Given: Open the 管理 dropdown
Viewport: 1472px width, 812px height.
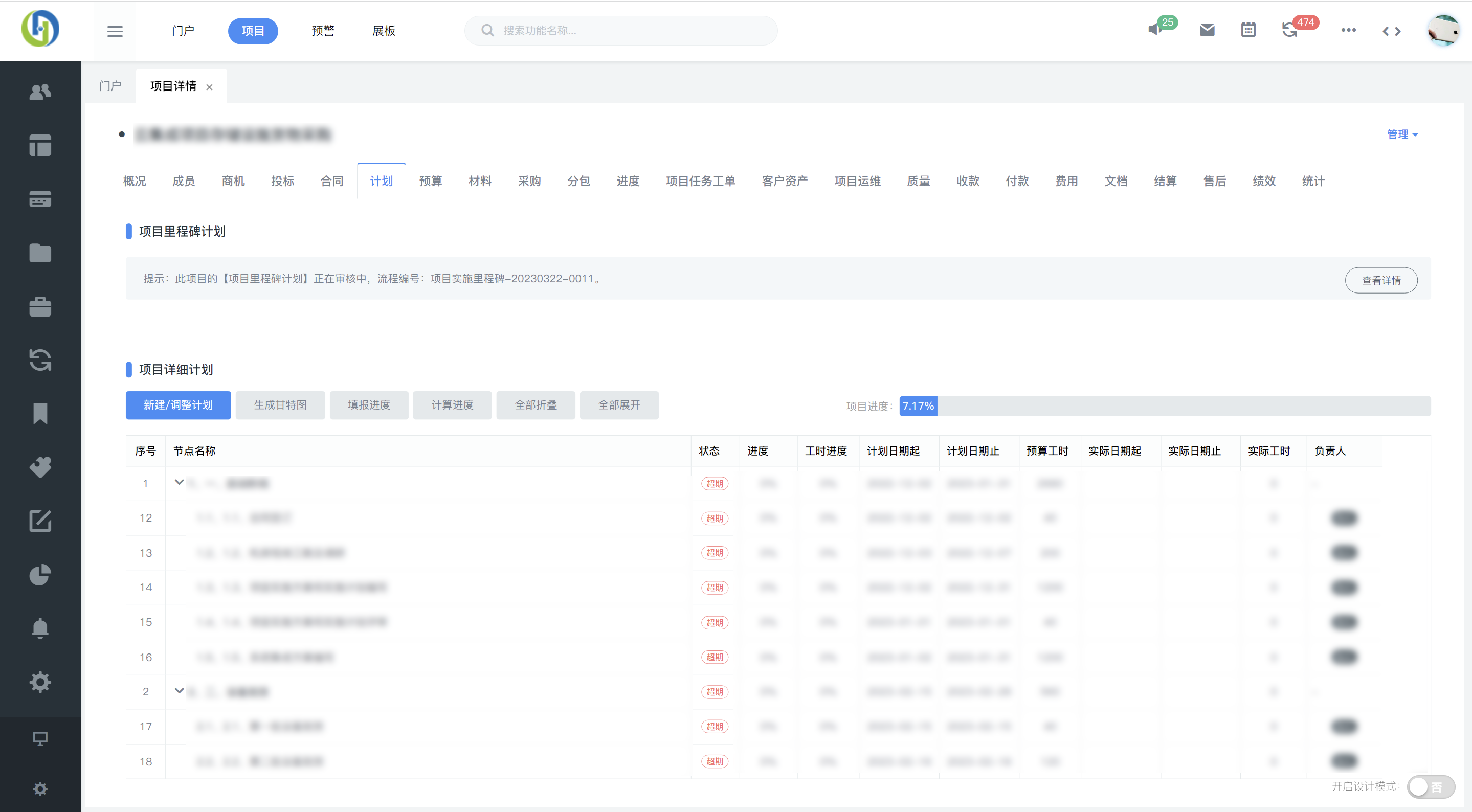Looking at the screenshot, I should pyautogui.click(x=1402, y=134).
